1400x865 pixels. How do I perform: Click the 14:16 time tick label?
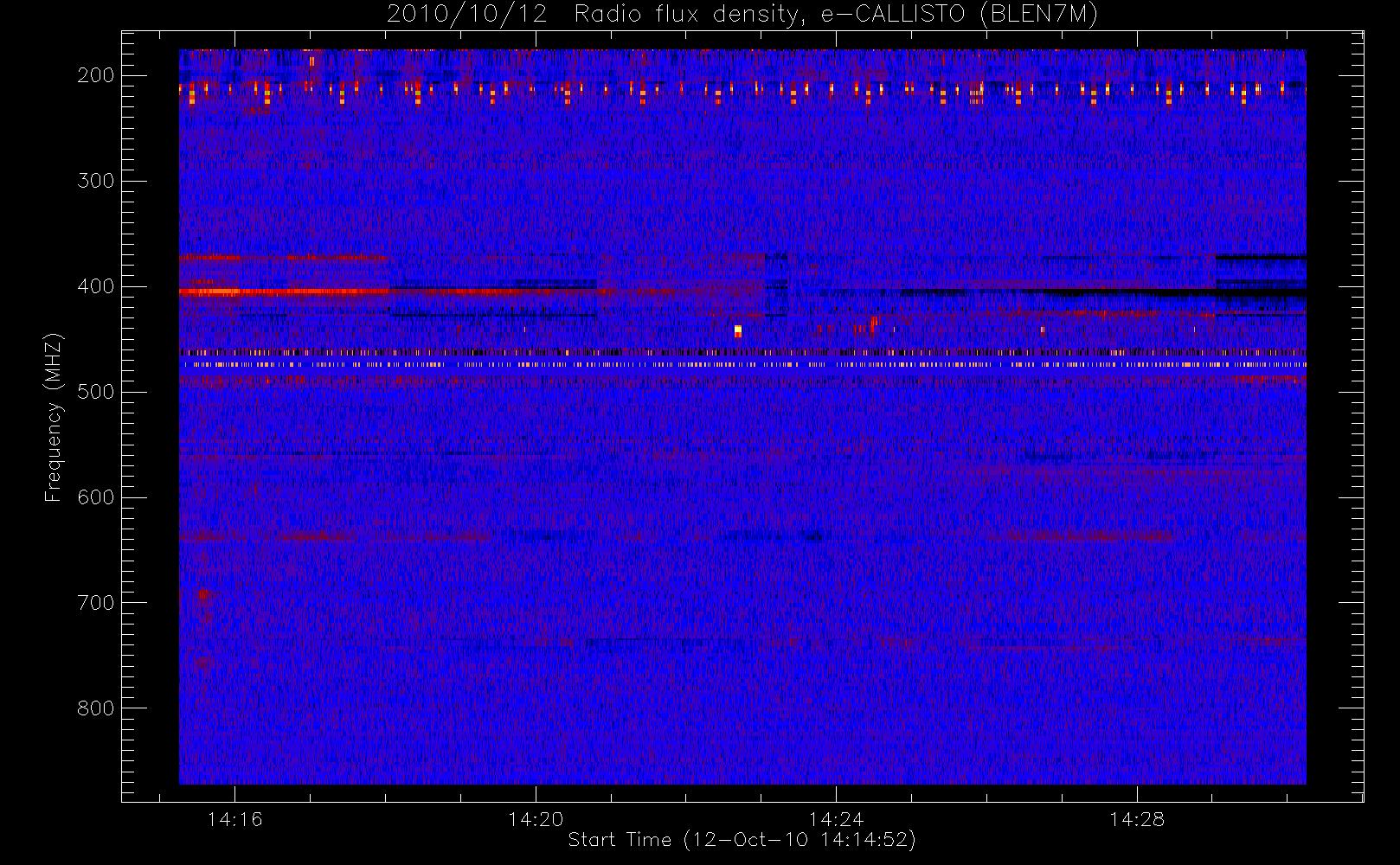coord(234,819)
